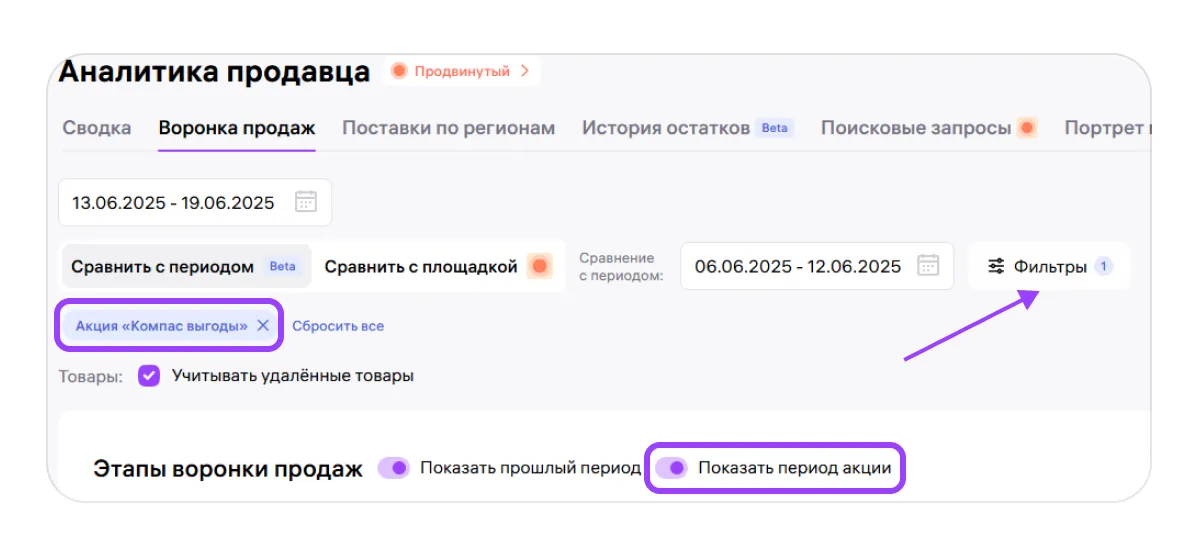Click the Filters sliders icon

[996, 266]
